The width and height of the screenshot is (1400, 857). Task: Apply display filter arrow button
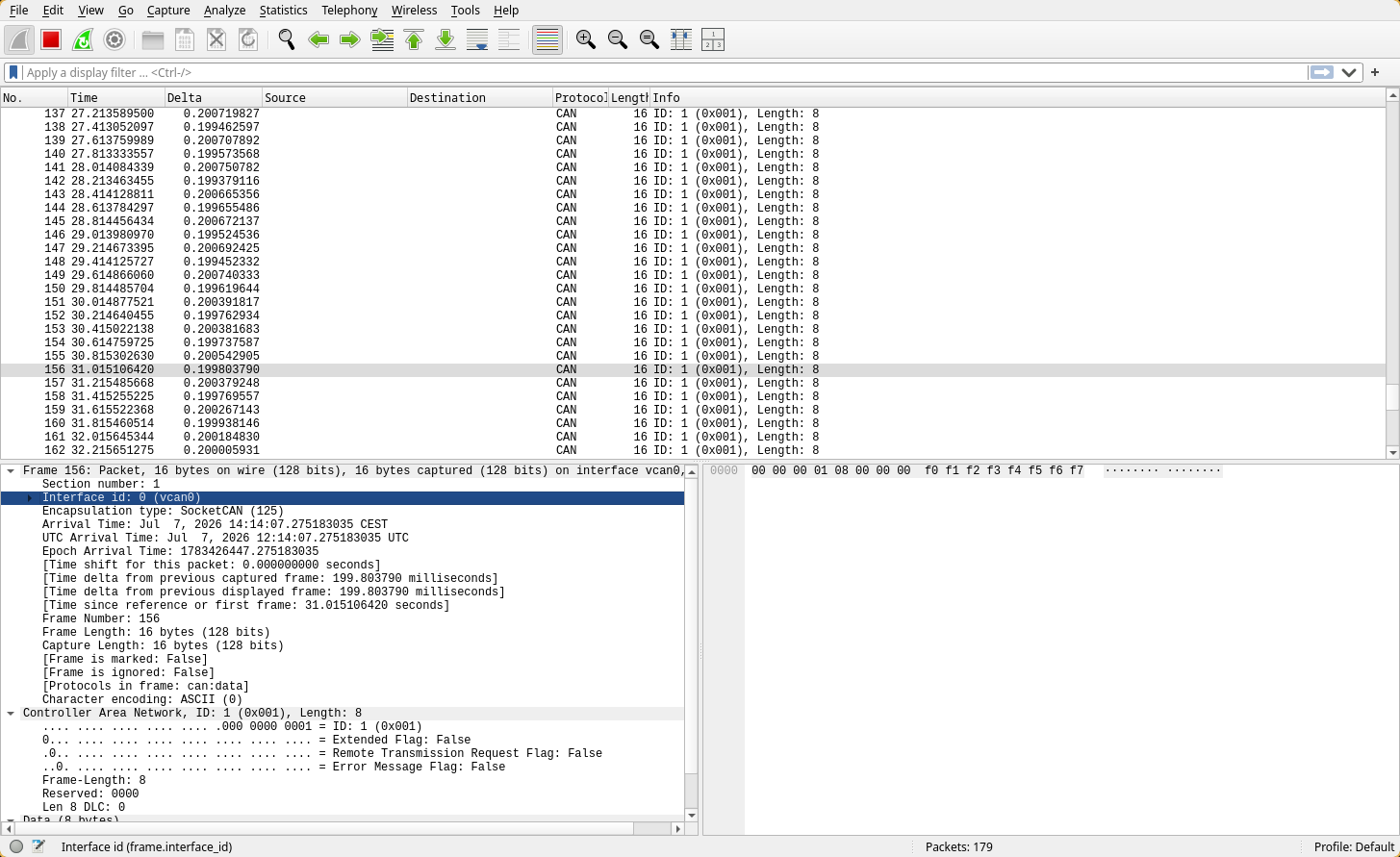[x=1322, y=72]
